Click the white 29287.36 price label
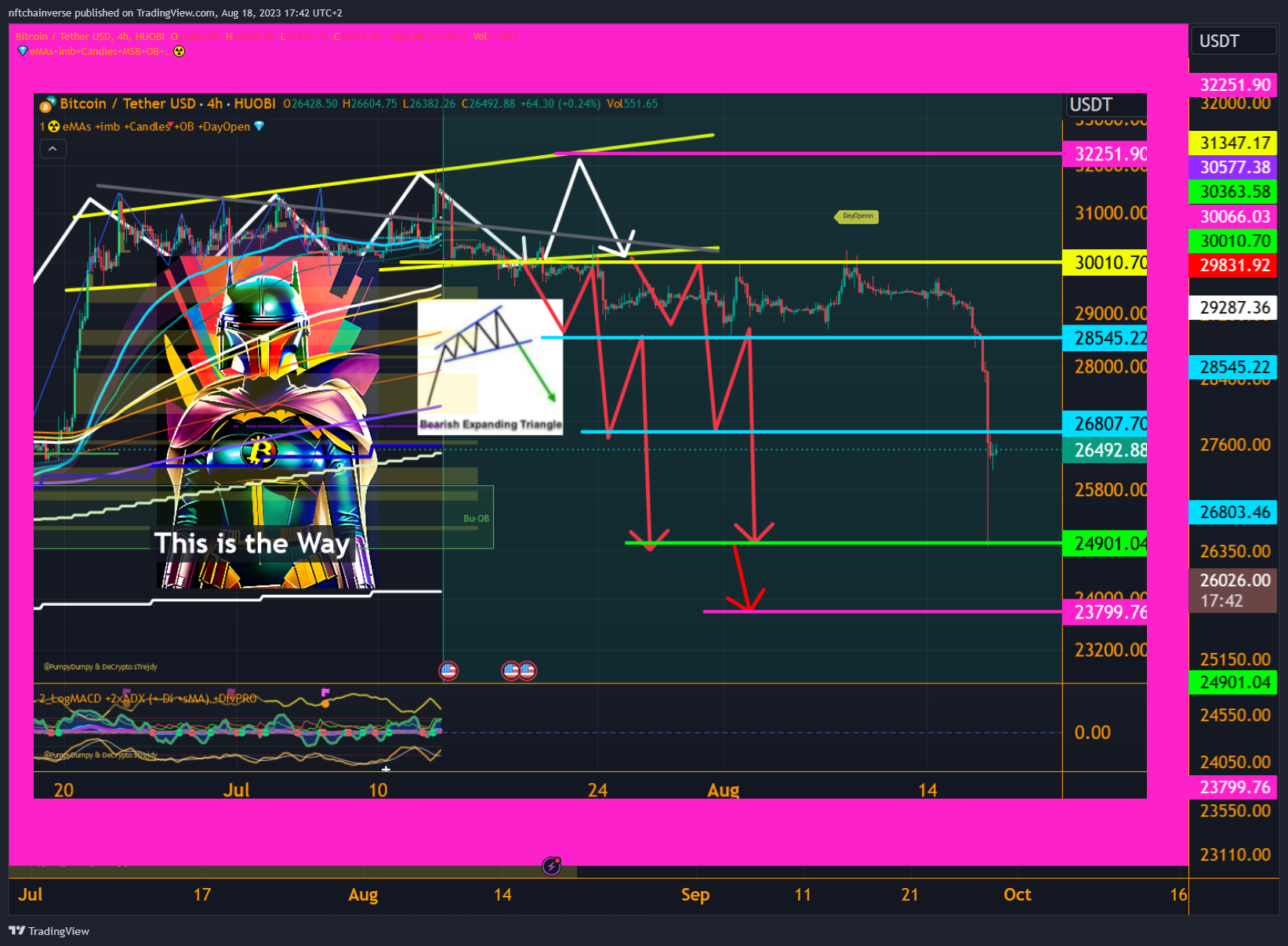 pos(1233,307)
